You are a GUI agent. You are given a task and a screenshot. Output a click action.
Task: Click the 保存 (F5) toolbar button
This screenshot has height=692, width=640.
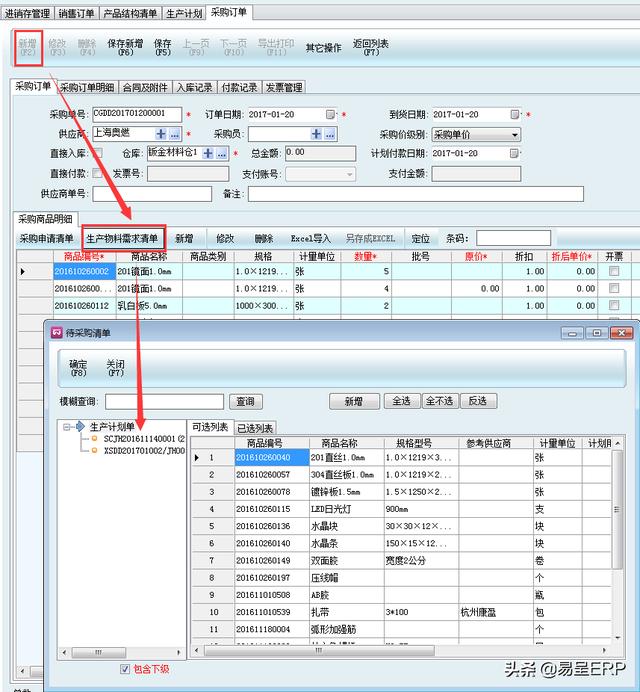[x=163, y=47]
